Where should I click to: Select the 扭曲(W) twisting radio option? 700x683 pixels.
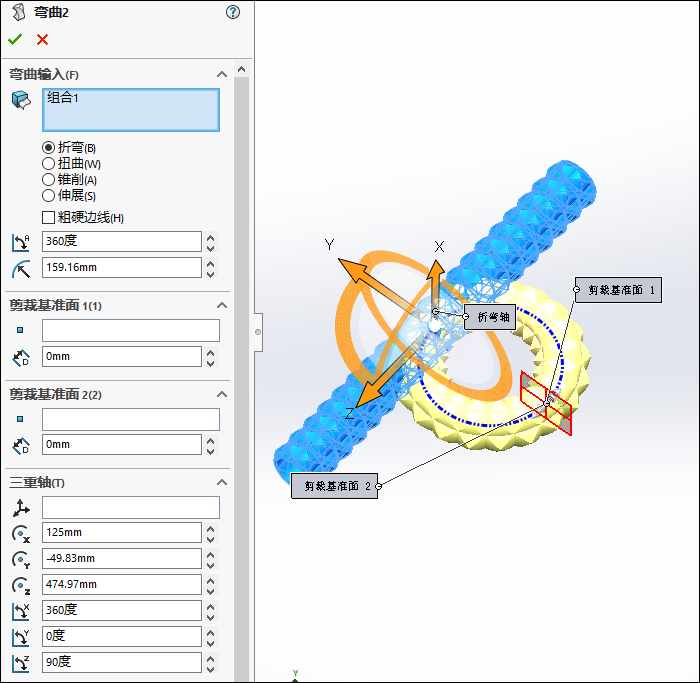point(48,163)
